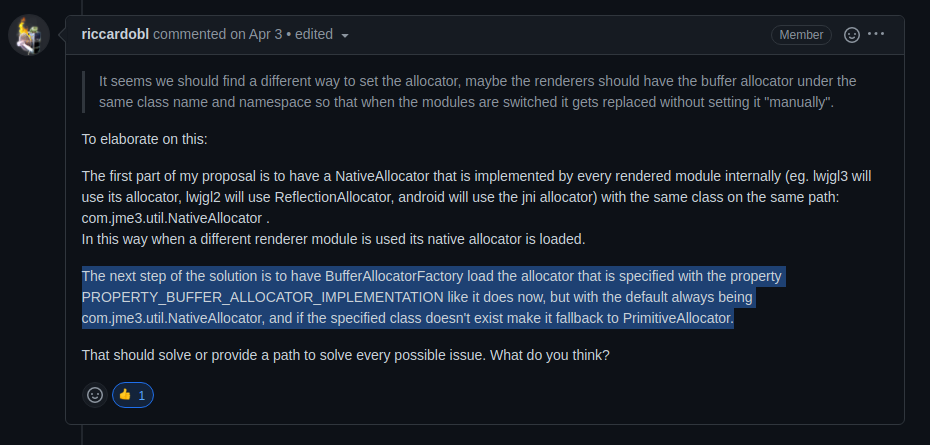Viewport: 930px width, 445px height.
Task: Open riccardobl's avatar image
Action: click(28, 35)
